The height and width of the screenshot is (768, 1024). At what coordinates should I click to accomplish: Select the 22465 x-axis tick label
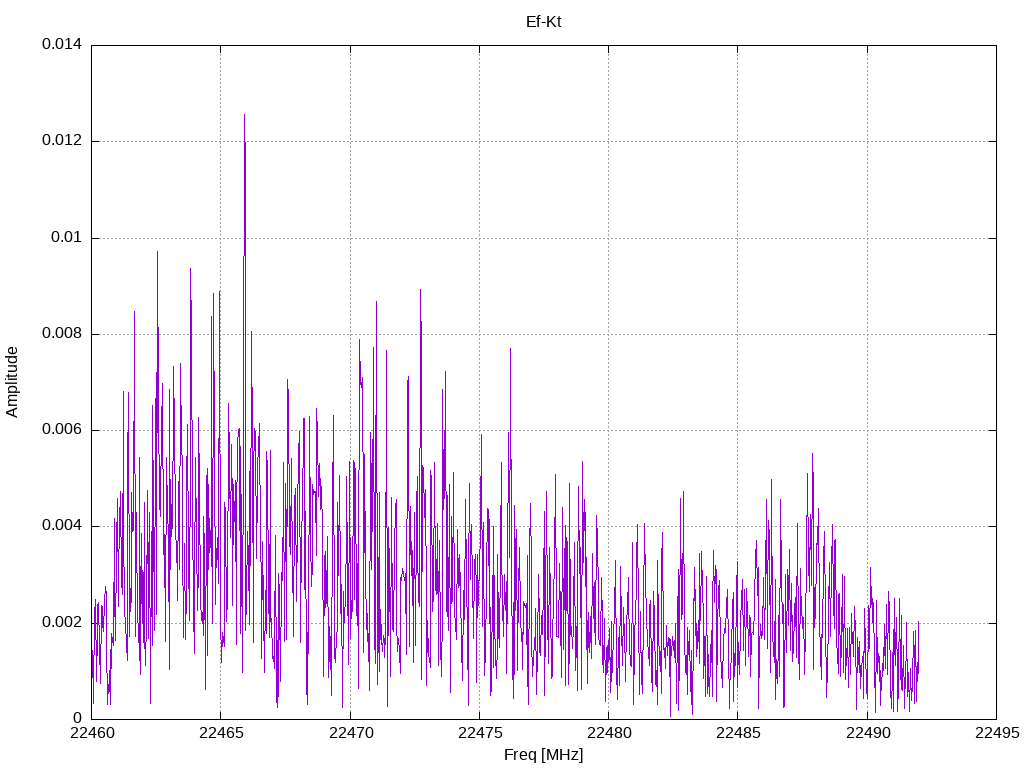[220, 733]
